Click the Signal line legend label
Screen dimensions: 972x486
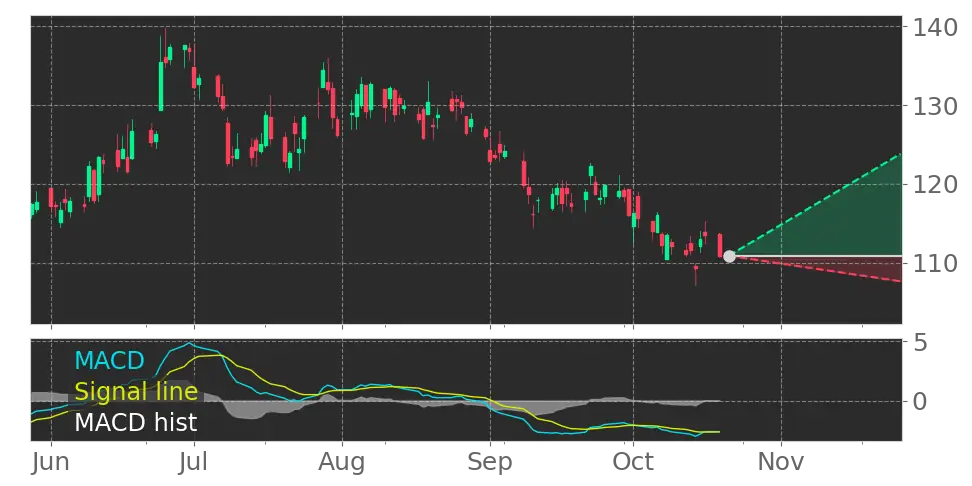(x=136, y=391)
